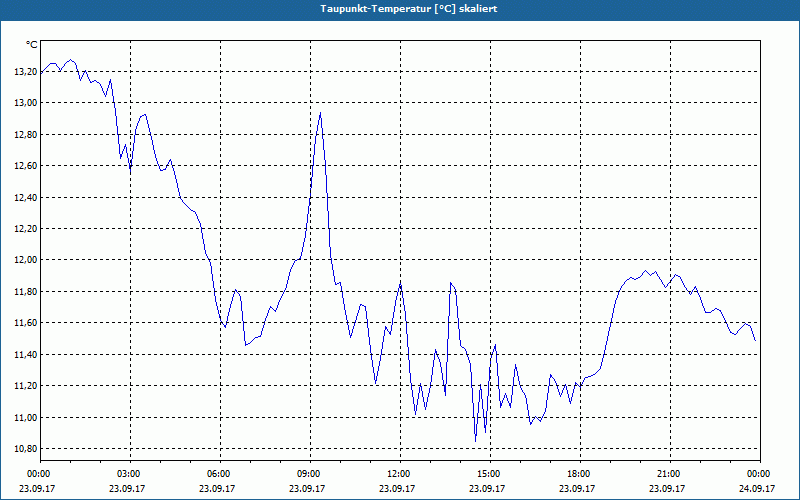This screenshot has width=800, height=500.
Task: Click the 00:00 time label above 23.09.17
Action: 38,474
